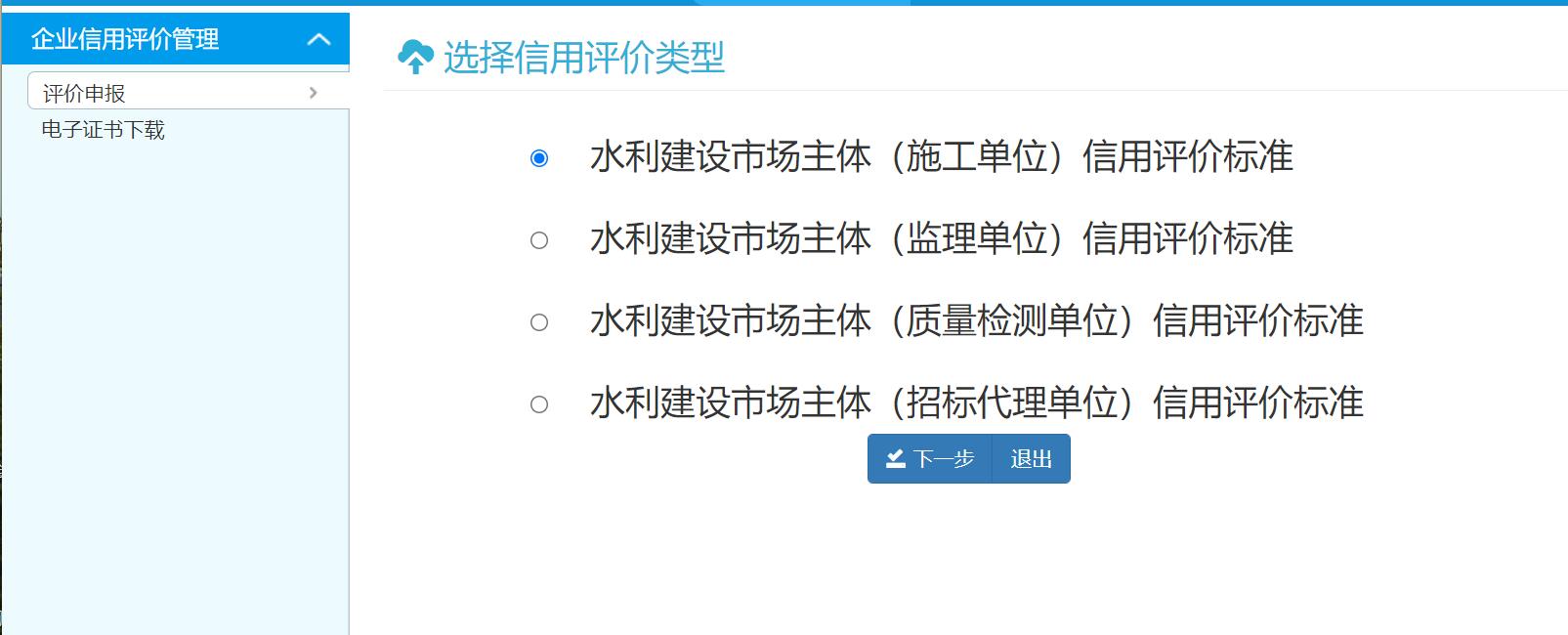Open the 评价申报 menu item
Image resolution: width=1568 pixels, height=635 pixels.
click(85, 94)
